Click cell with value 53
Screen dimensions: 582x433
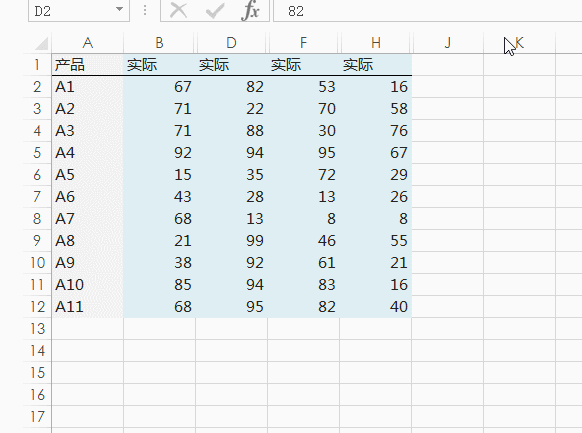coord(303,87)
